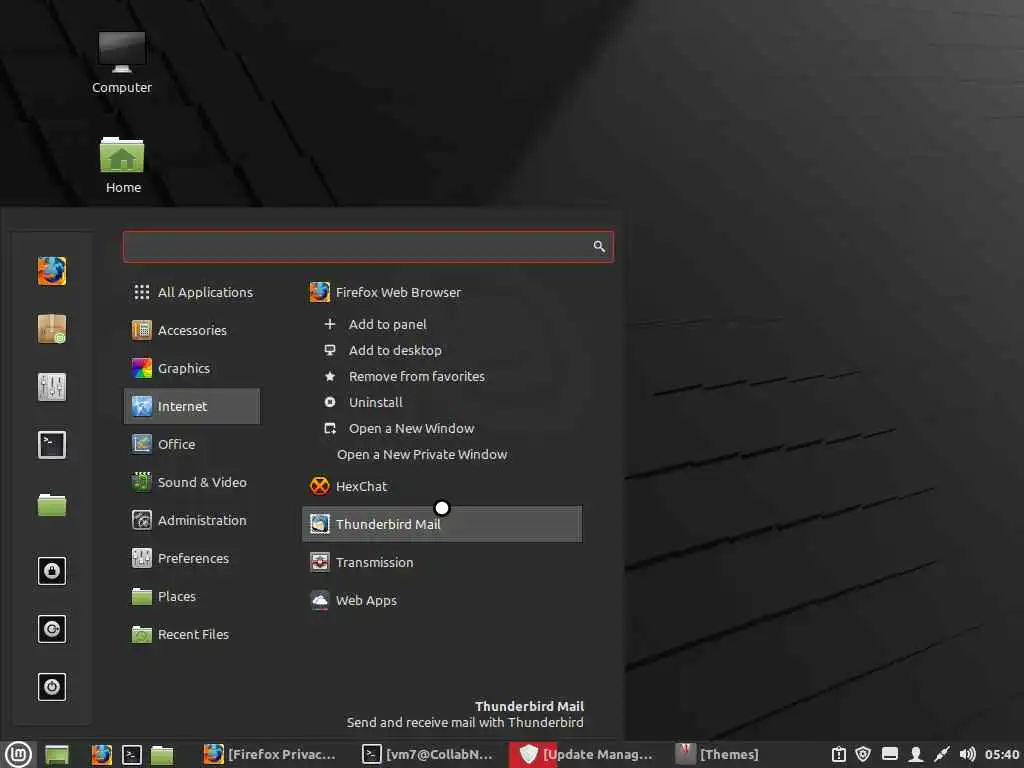Click the Linux Mint menu button
The height and width of the screenshot is (768, 1024).
click(x=18, y=754)
